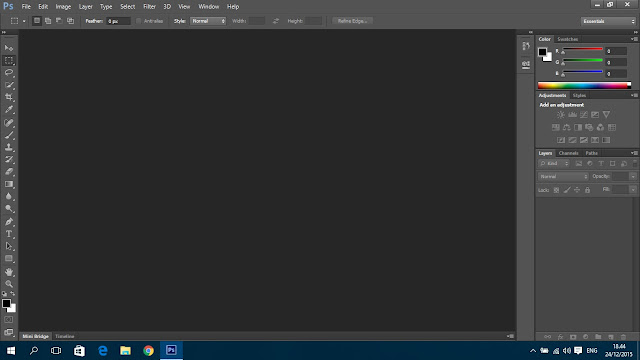The height and width of the screenshot is (360, 640).
Task: Select the Dodge tool
Action: 9,209
